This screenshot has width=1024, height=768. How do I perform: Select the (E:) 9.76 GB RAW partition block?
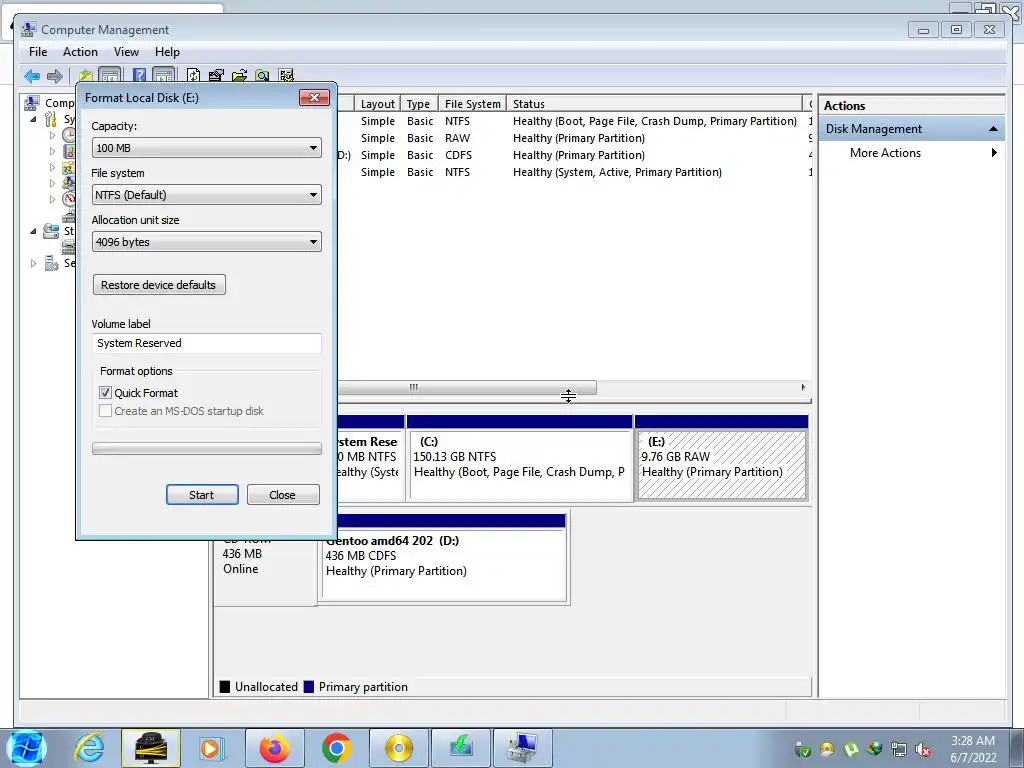(722, 465)
